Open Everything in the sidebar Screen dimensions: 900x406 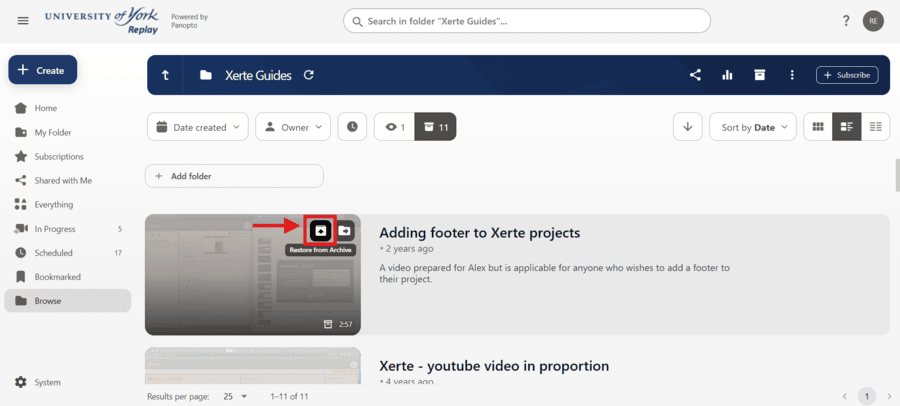coord(68,204)
